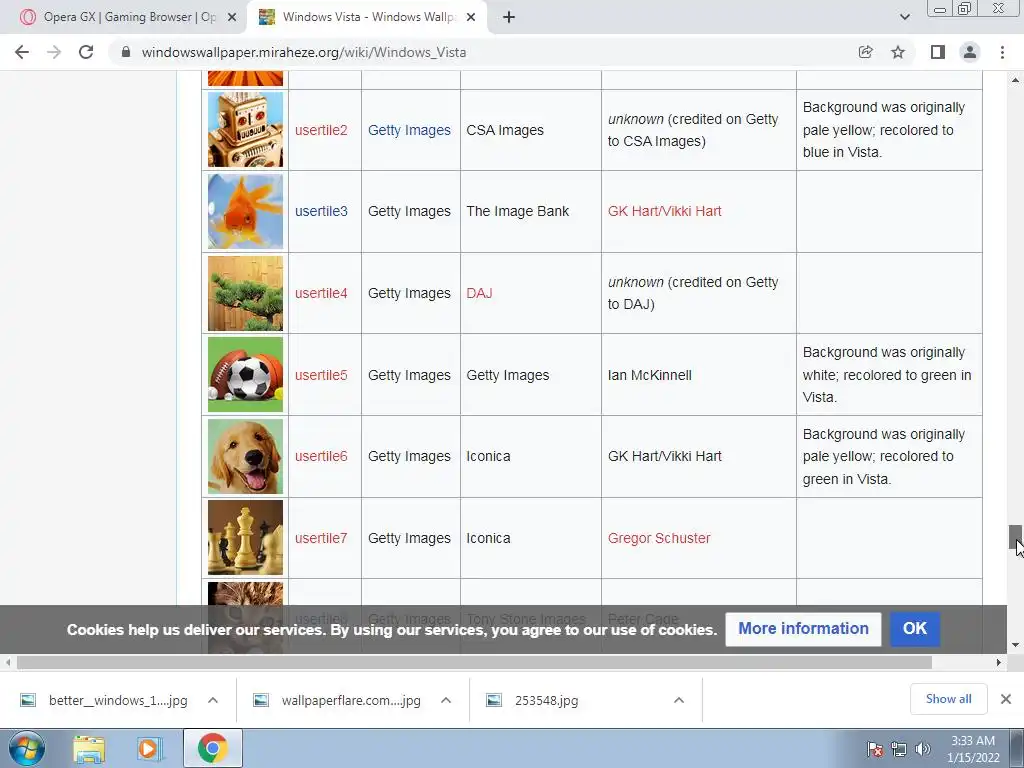Click the usertile6 link

(x=321, y=456)
